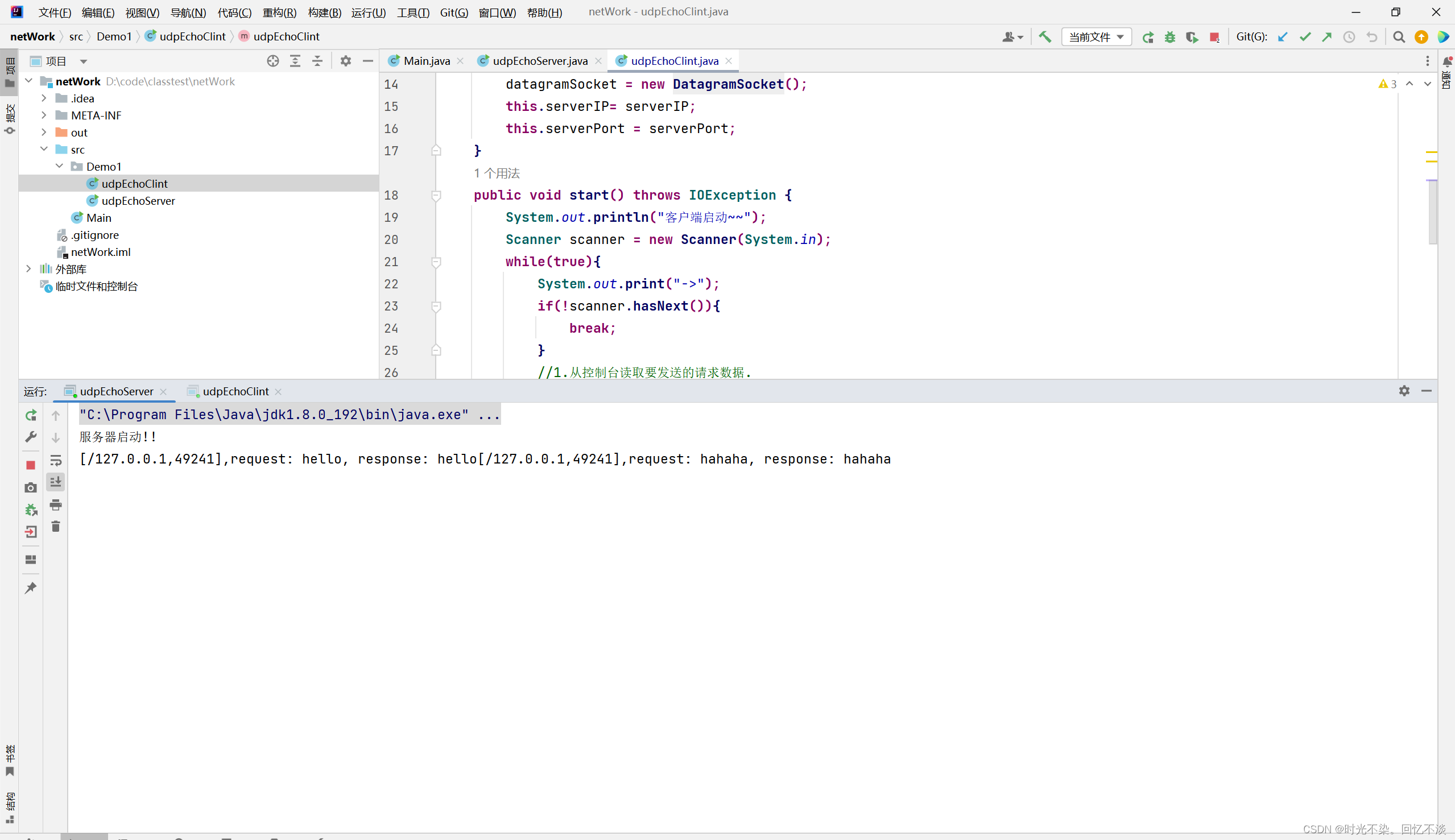
Task: Collapse all in project panel
Action: tap(317, 61)
